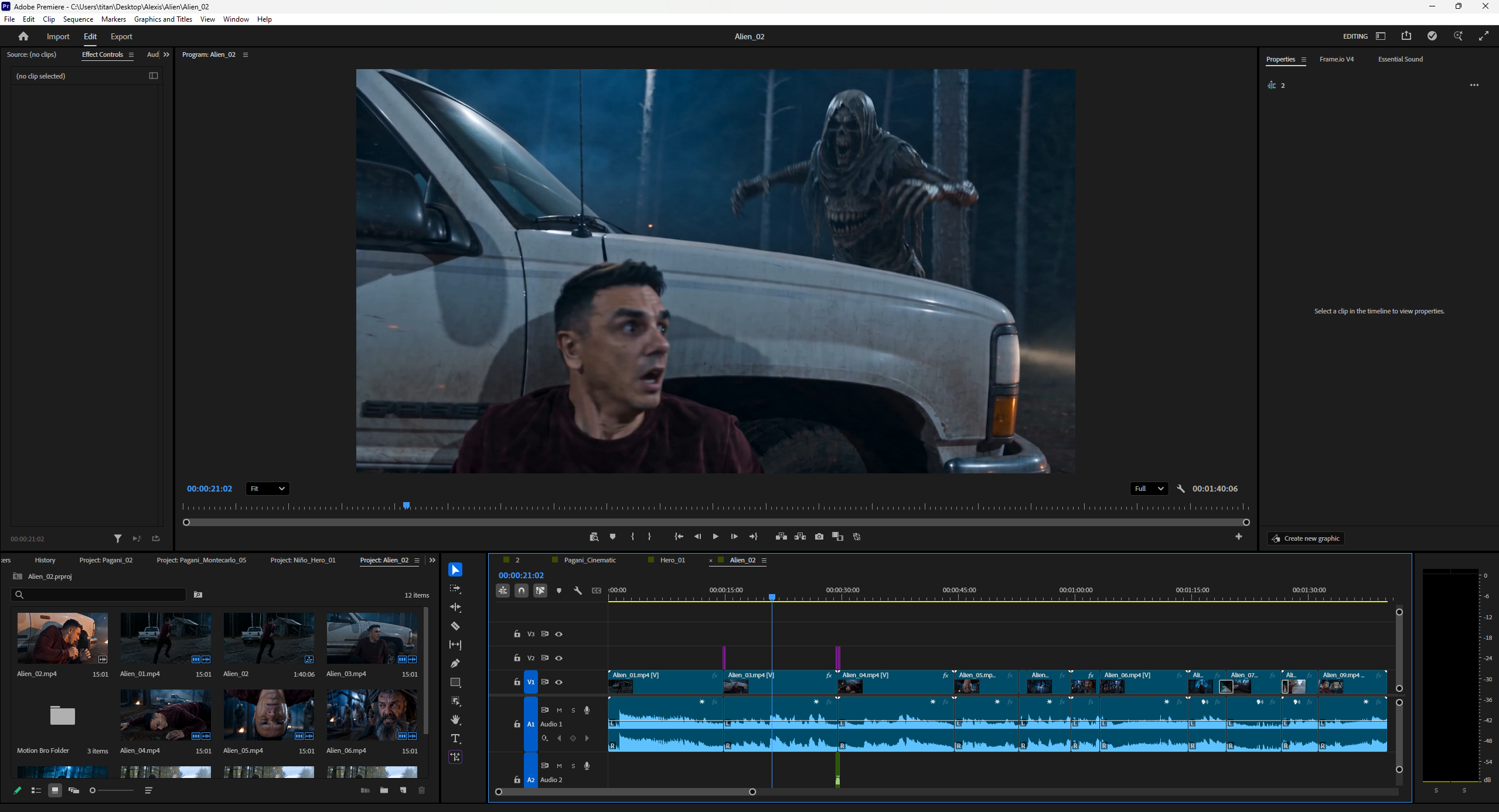The height and width of the screenshot is (812, 1499).
Task: Click the Create new graphic button
Action: 1306,538
